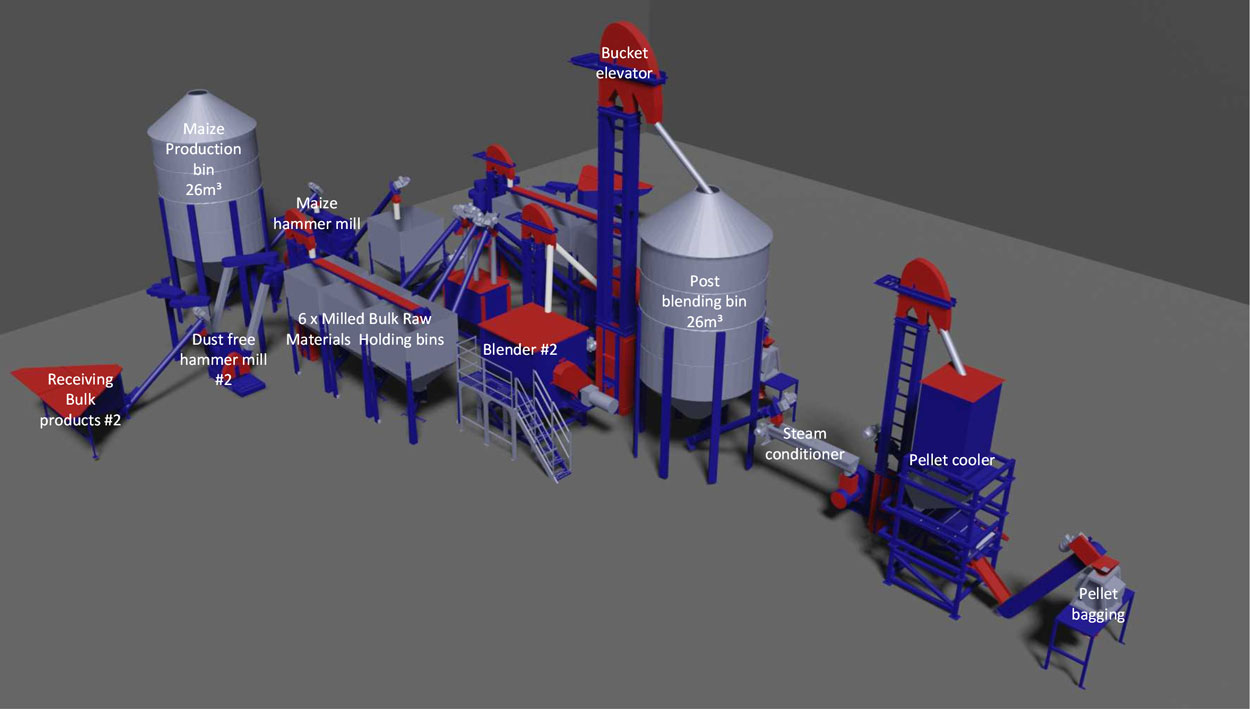
Task: Click the conical roof of the post blending silo
Action: 707,220
